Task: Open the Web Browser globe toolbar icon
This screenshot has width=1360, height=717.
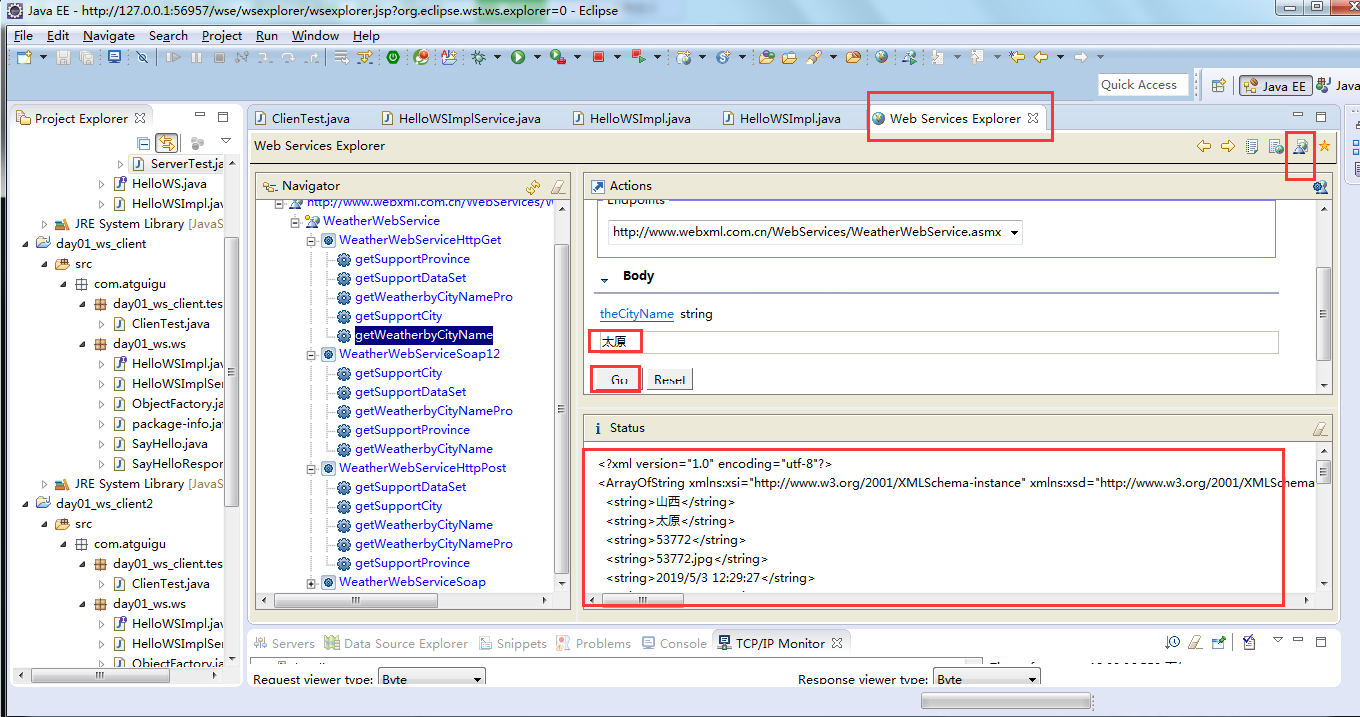Action: pyautogui.click(x=881, y=57)
